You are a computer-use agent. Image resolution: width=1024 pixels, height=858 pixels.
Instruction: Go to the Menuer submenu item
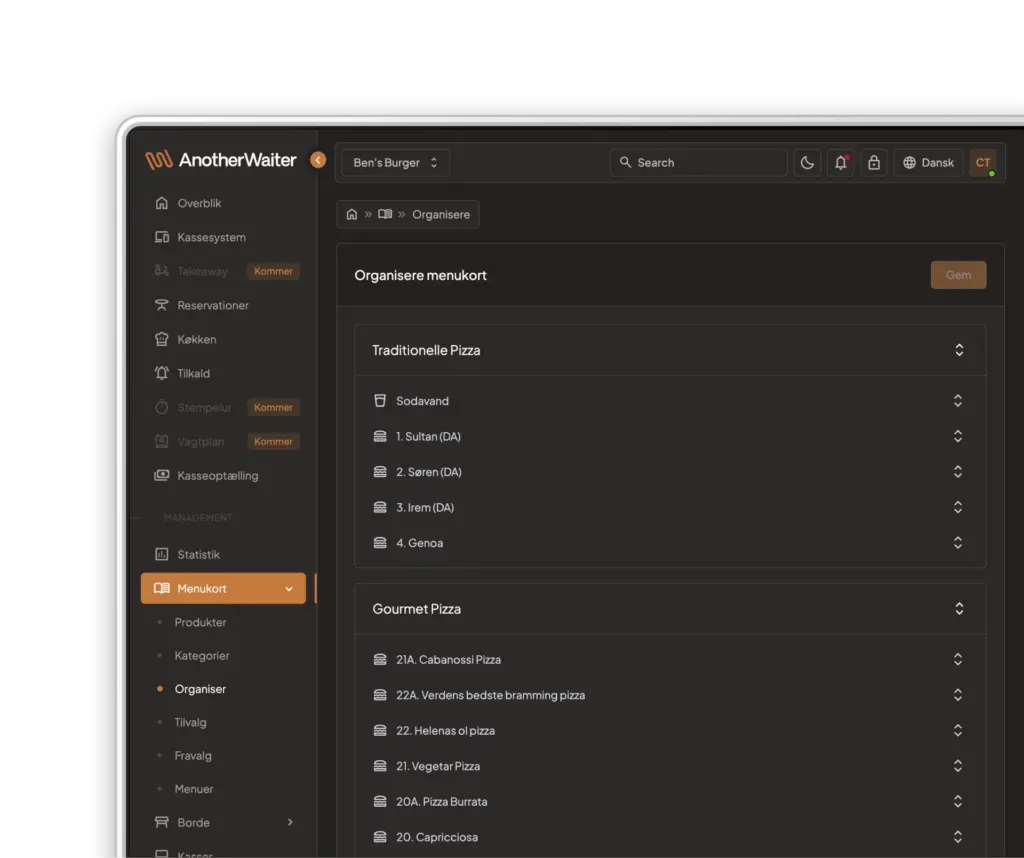(193, 789)
